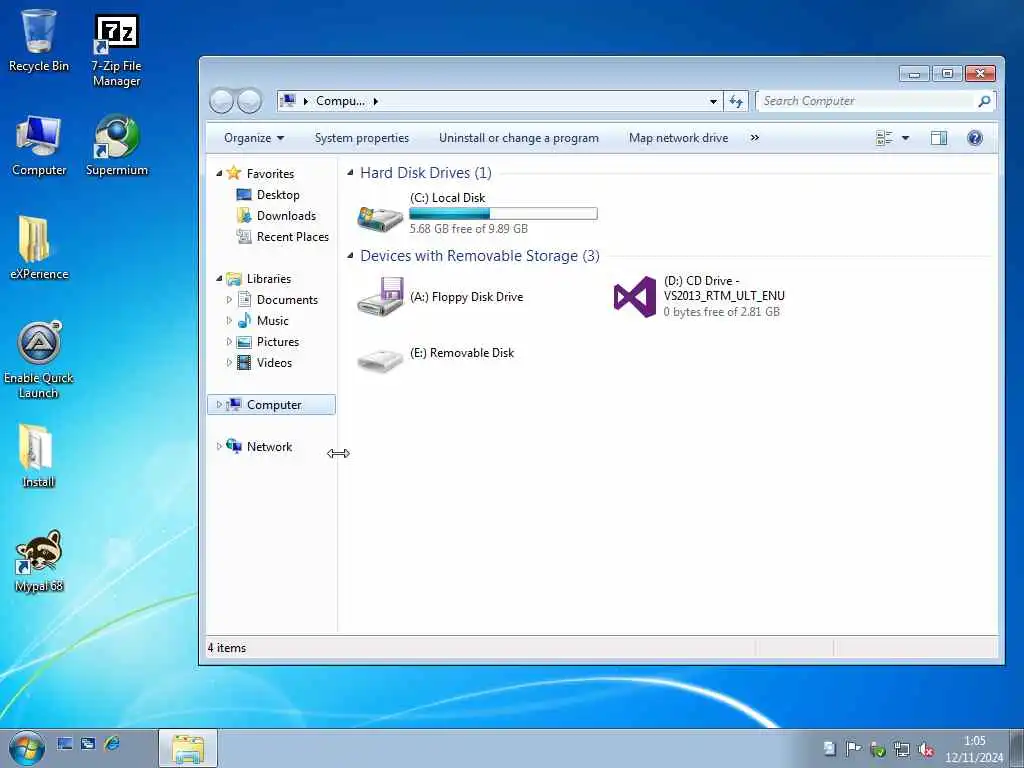The width and height of the screenshot is (1024, 768).
Task: Click the 4 items status bar text
Action: click(x=227, y=648)
